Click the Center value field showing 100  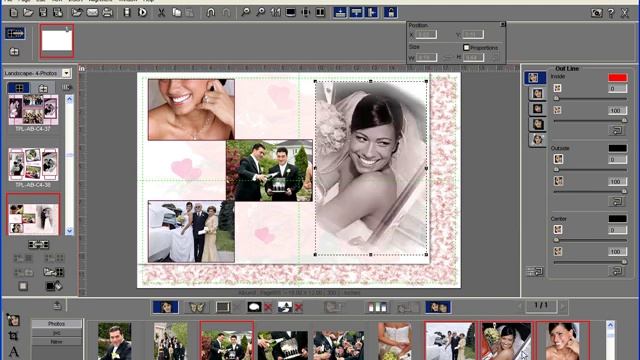tap(617, 252)
